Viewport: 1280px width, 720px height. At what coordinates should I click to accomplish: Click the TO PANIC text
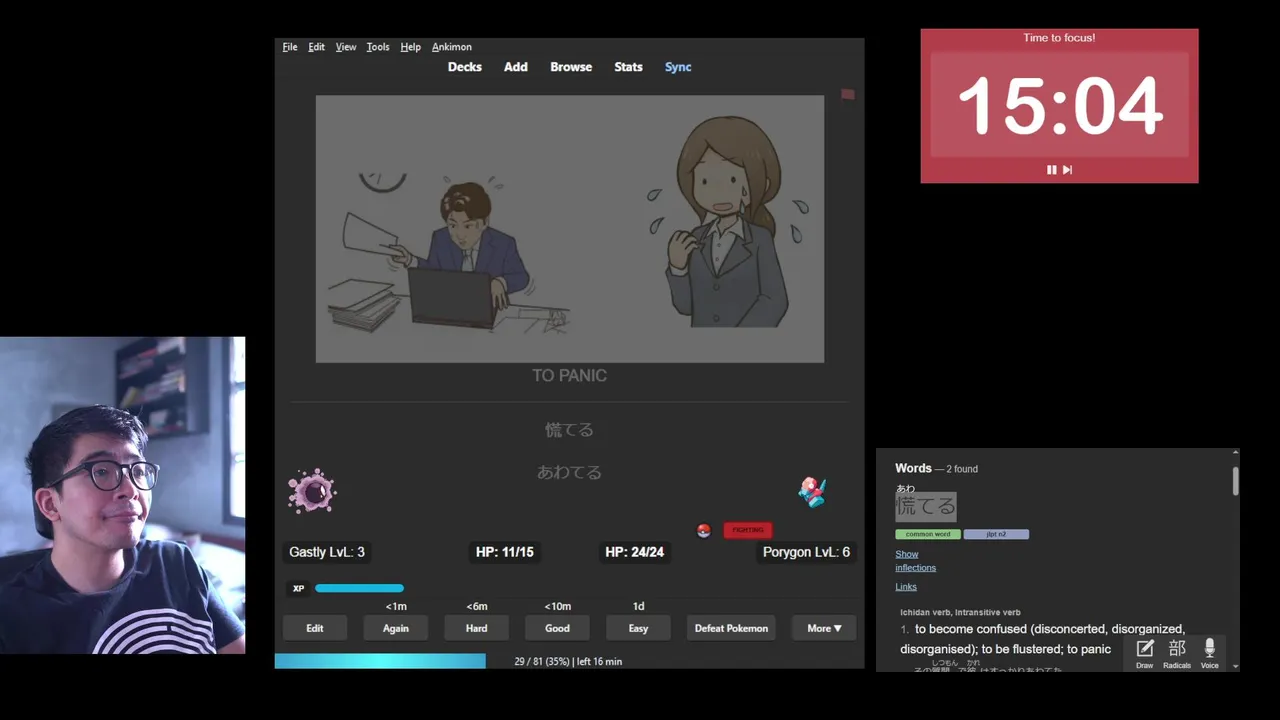pos(569,376)
